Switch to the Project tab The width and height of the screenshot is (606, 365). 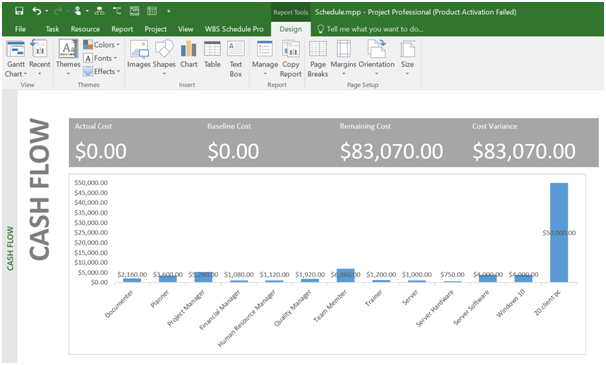point(155,29)
